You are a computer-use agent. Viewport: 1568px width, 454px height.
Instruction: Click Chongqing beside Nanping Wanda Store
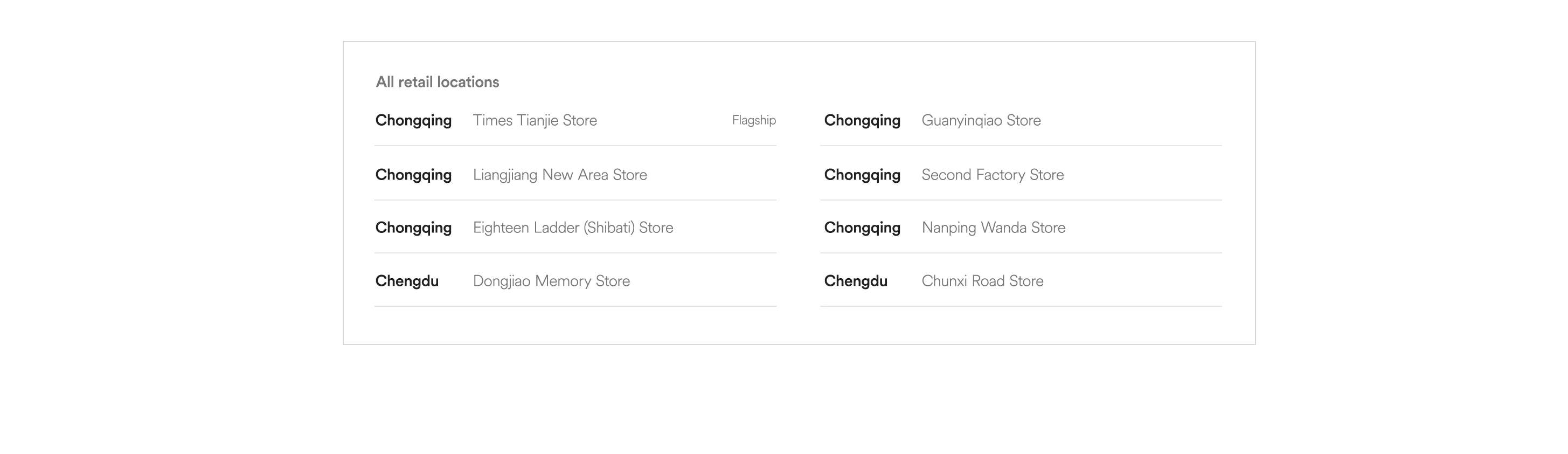862,228
